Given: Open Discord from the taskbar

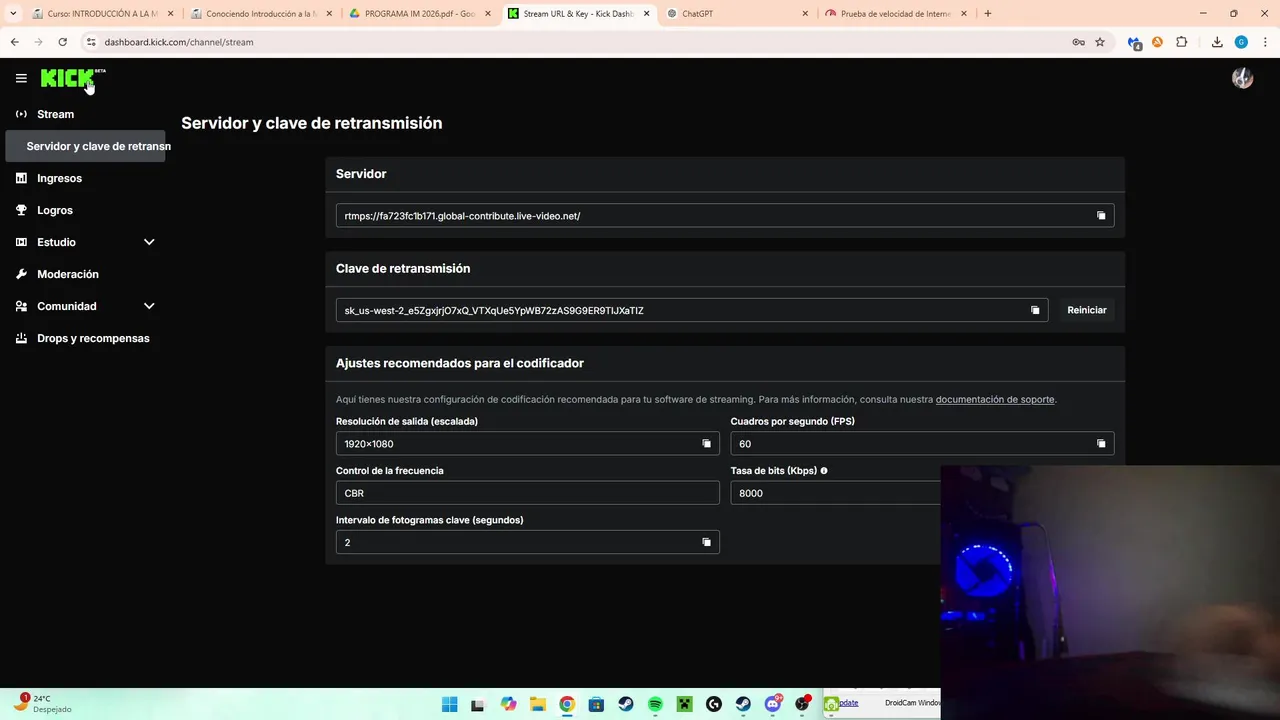Looking at the screenshot, I should click(x=773, y=704).
